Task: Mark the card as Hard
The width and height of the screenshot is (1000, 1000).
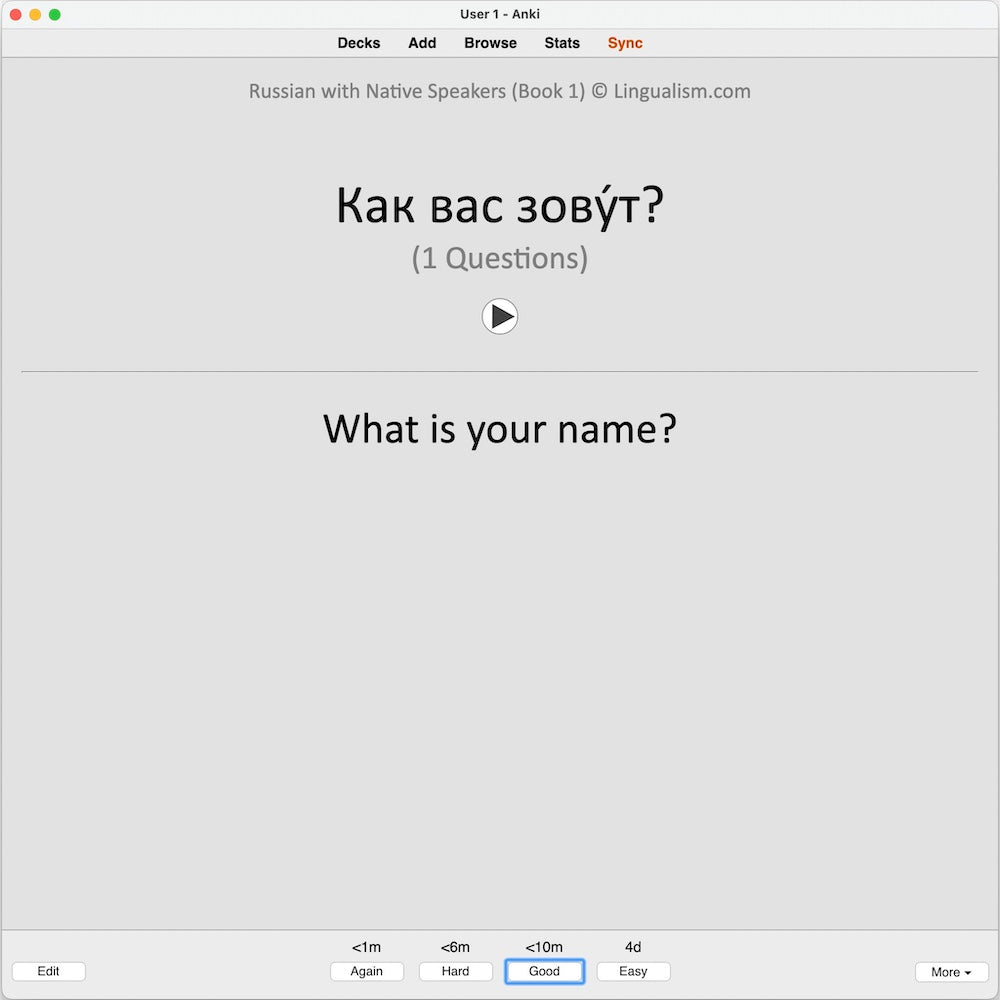Action: (x=455, y=971)
